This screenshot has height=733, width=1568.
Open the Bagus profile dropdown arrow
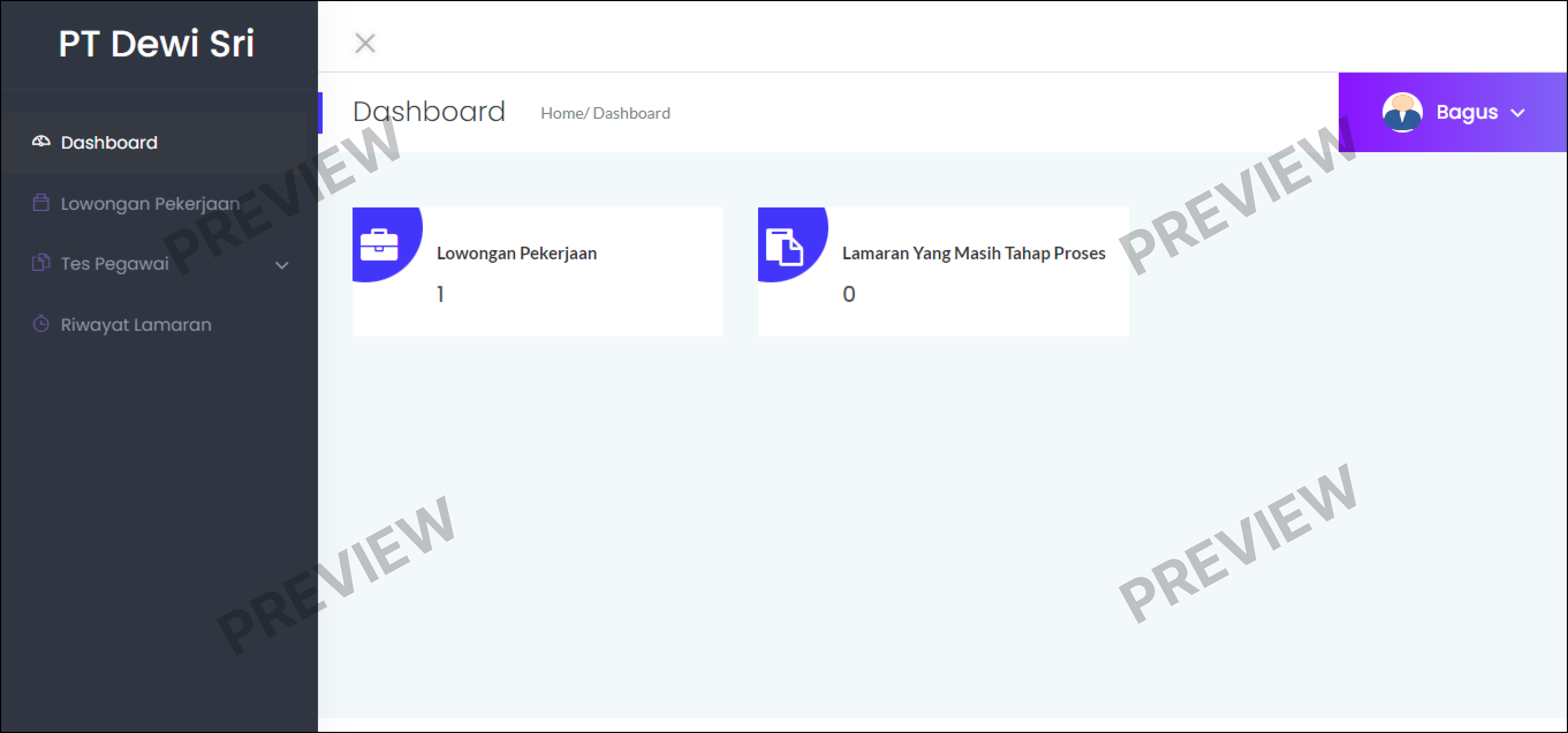1518,113
